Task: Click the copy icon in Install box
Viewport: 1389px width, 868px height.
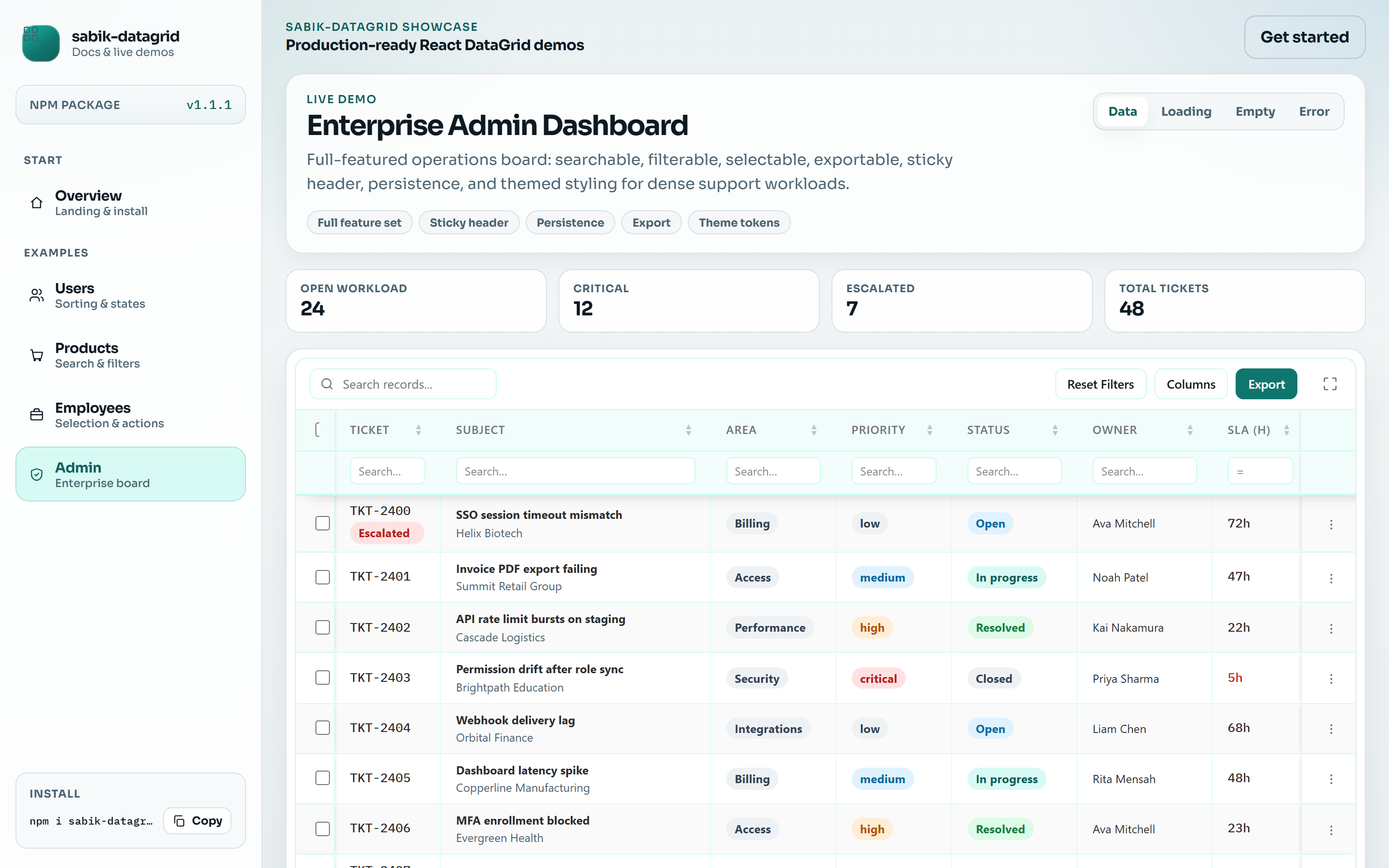Action: click(179, 821)
